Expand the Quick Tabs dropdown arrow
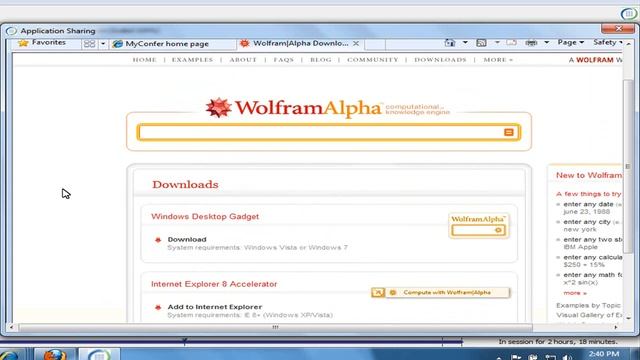The image size is (640, 360). pyautogui.click(x=103, y=43)
